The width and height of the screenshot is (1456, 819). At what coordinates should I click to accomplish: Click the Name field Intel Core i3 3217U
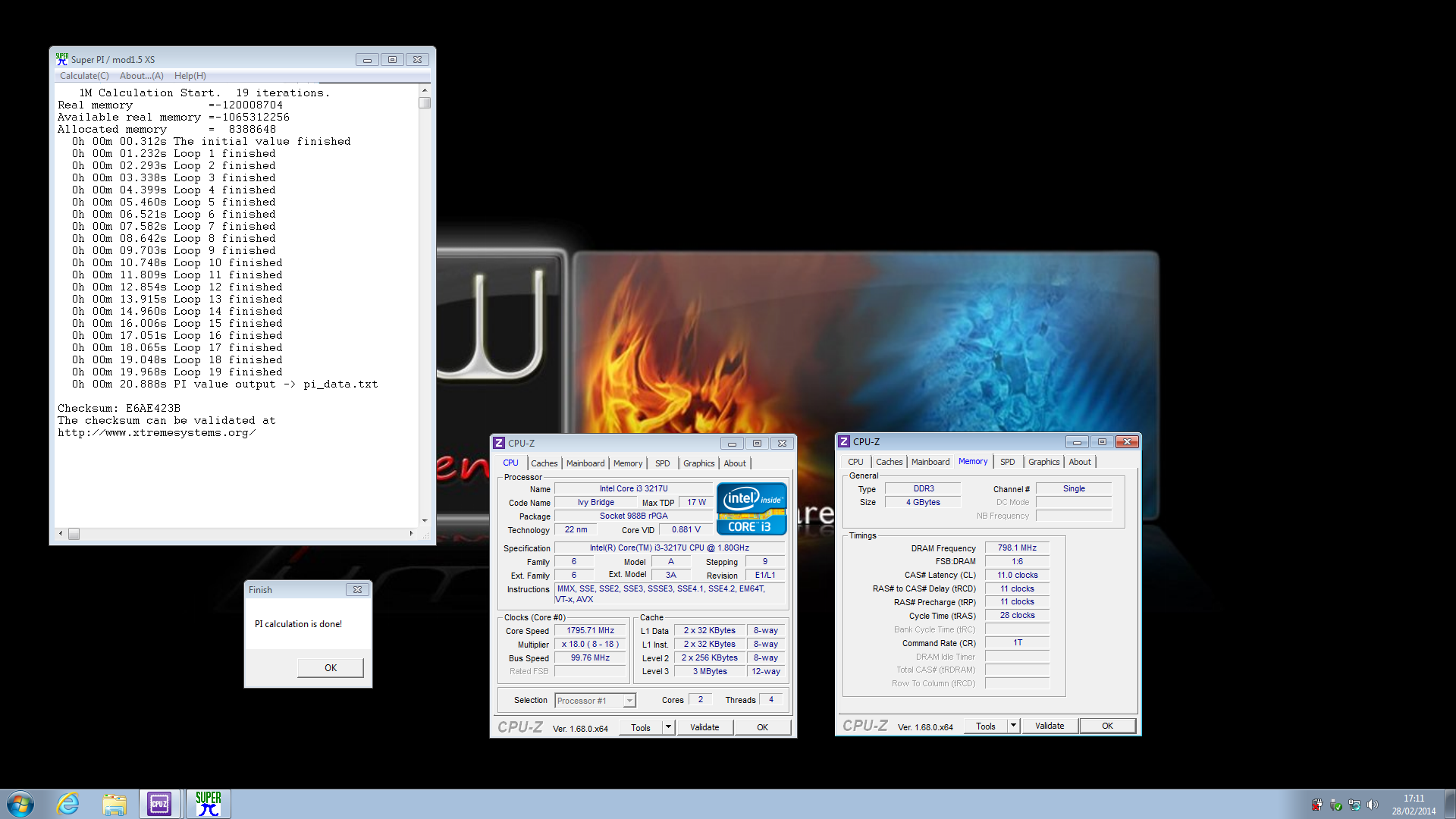(633, 489)
